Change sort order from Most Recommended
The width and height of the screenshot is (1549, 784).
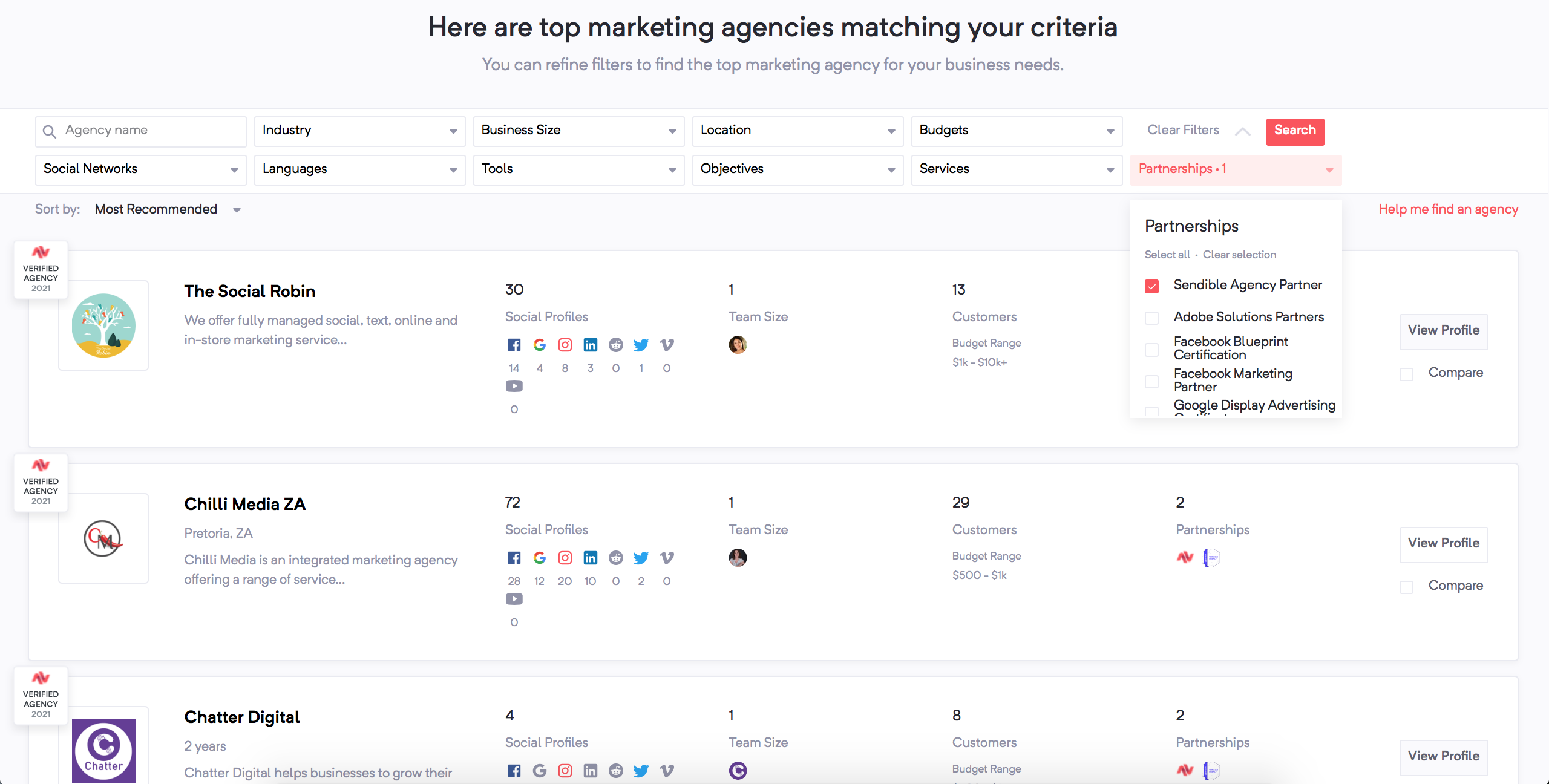(x=168, y=209)
